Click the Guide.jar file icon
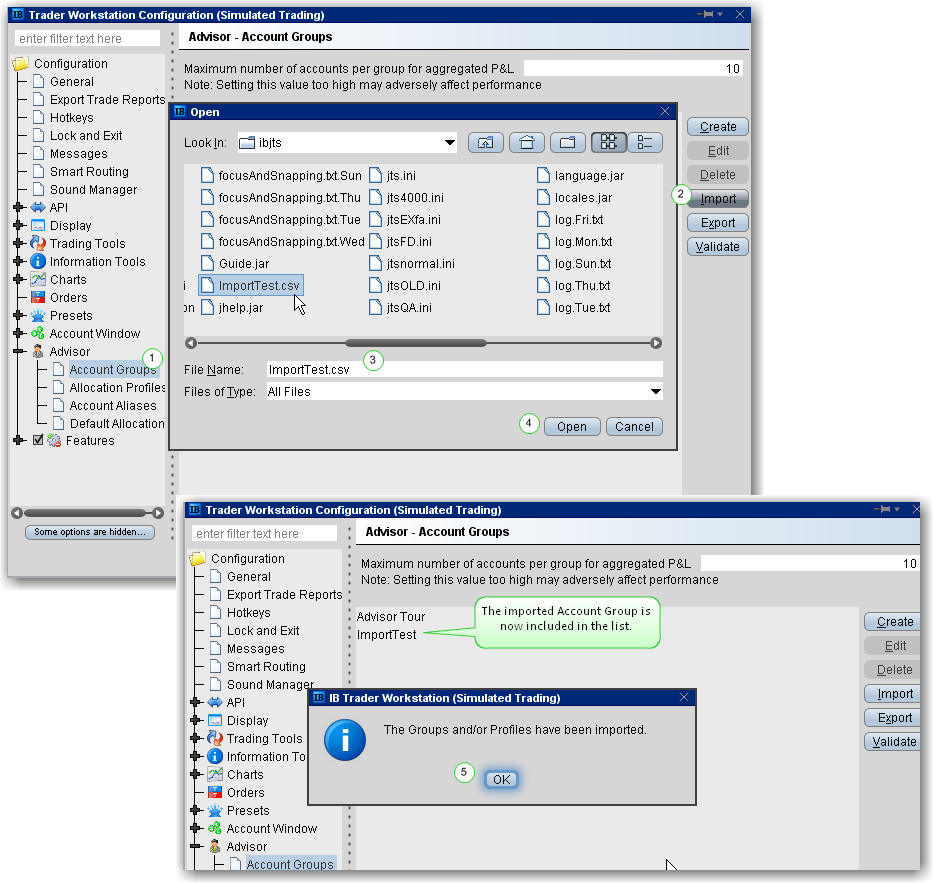 pos(207,264)
